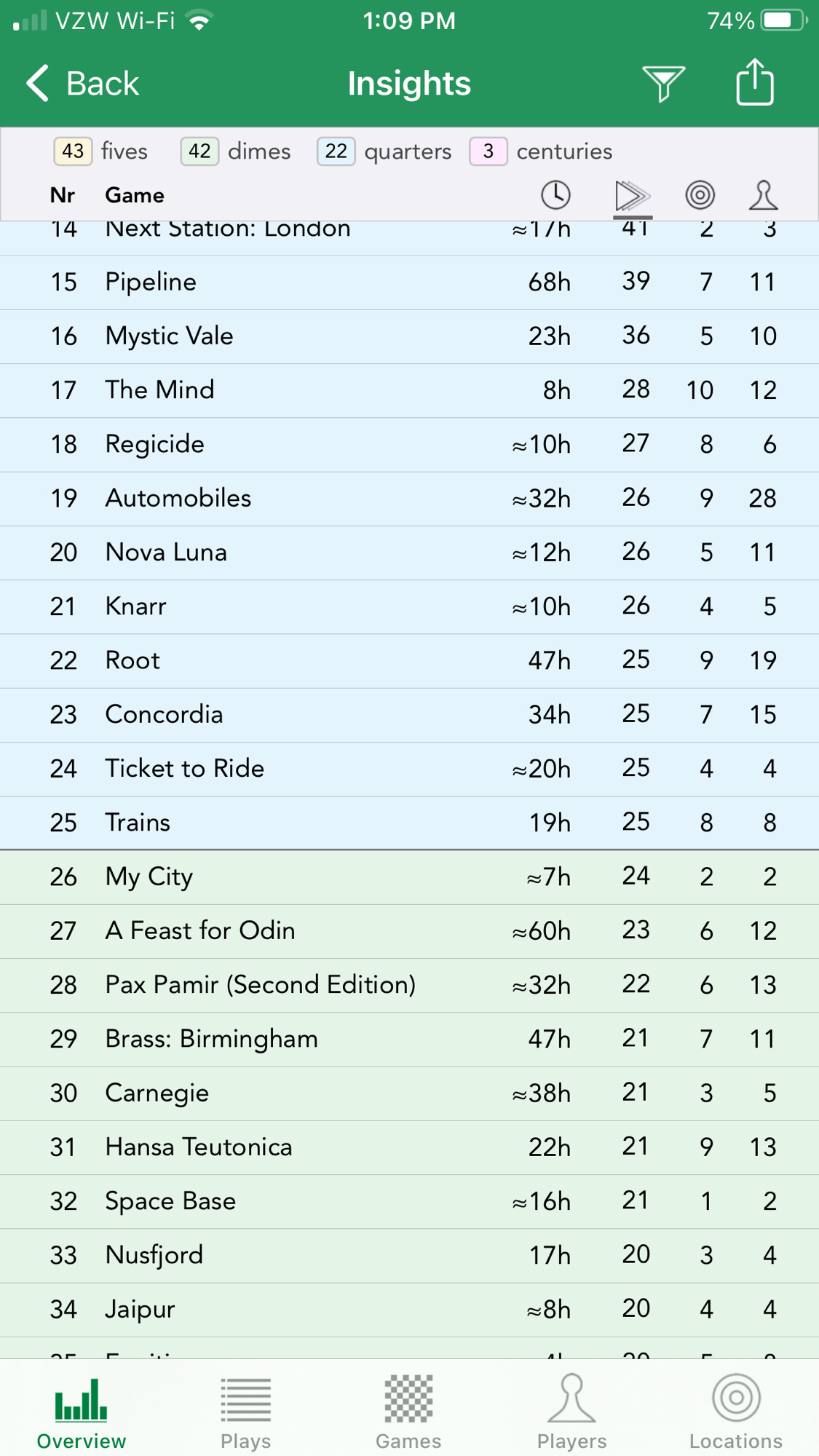
Task: Open the filter funnel icon
Action: [662, 83]
